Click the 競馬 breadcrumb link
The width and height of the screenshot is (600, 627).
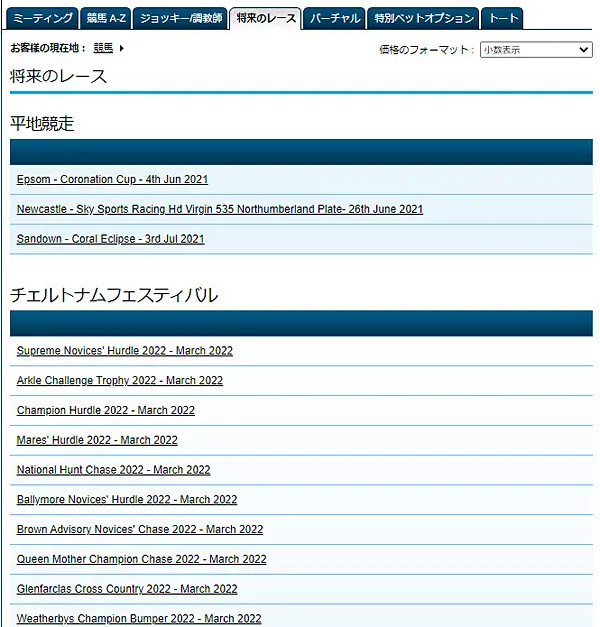pos(103,48)
